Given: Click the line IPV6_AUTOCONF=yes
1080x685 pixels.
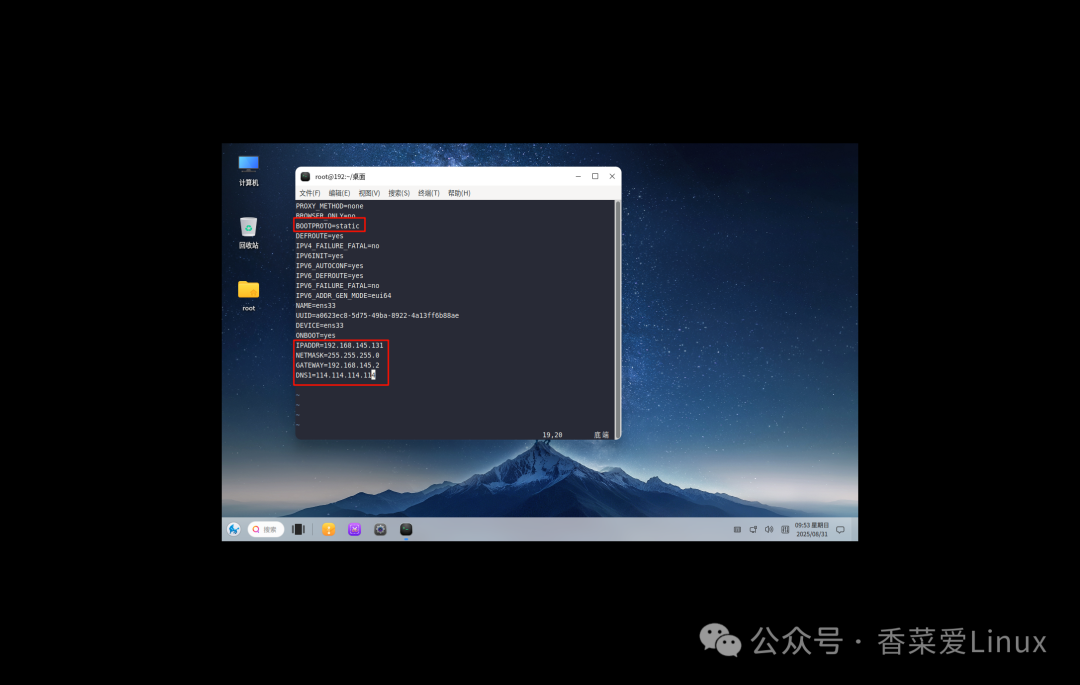Looking at the screenshot, I should (329, 266).
